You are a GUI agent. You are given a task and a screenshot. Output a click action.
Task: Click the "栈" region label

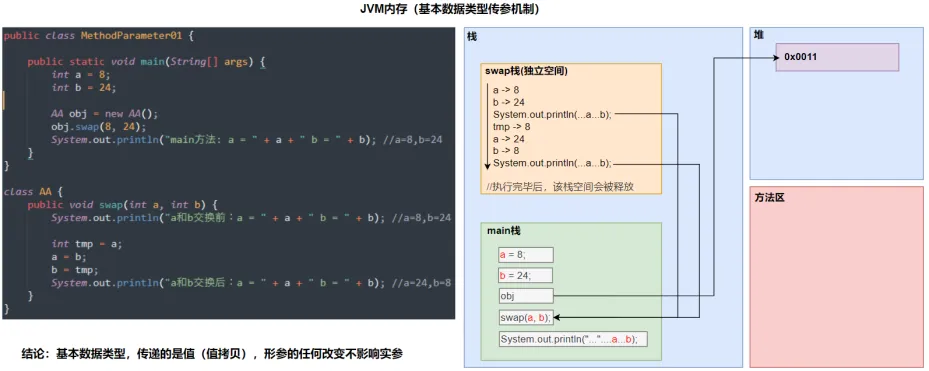[x=472, y=37]
